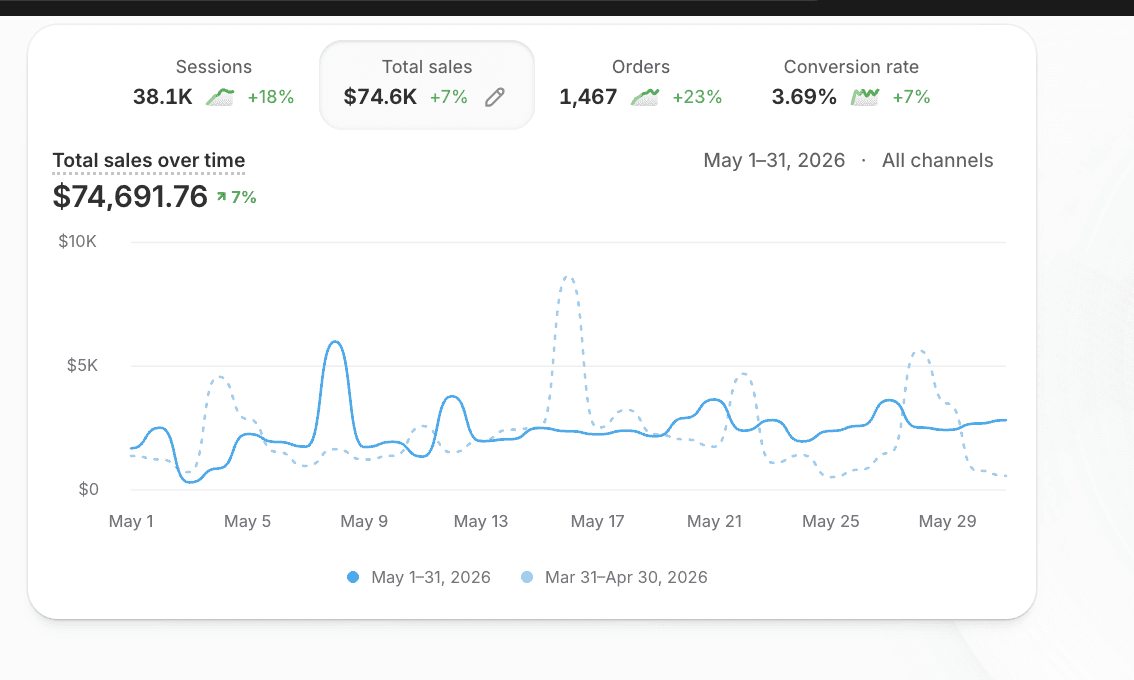Click the Sessions sparkline trend icon

(x=220, y=97)
